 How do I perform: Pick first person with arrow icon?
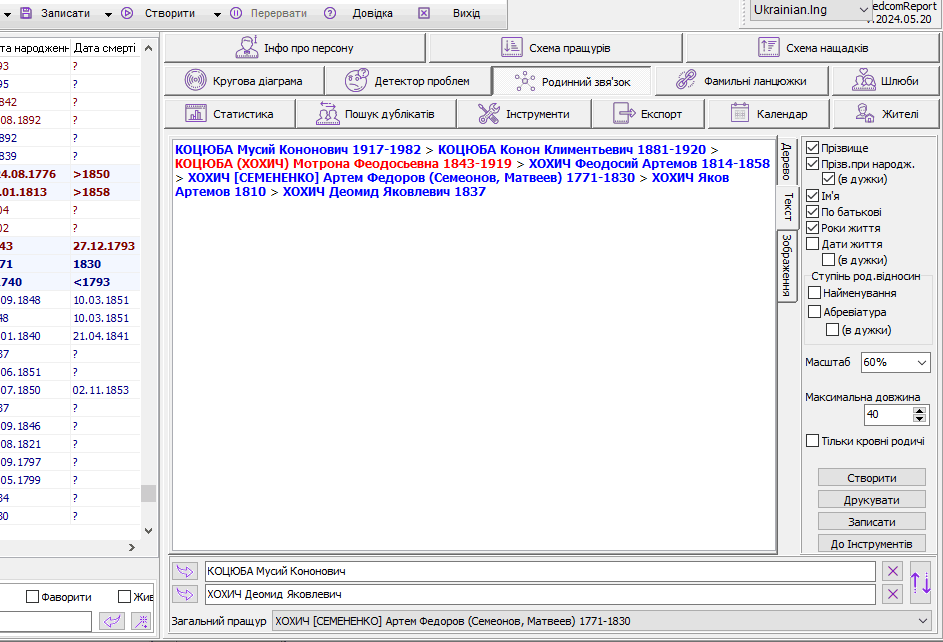(185, 571)
